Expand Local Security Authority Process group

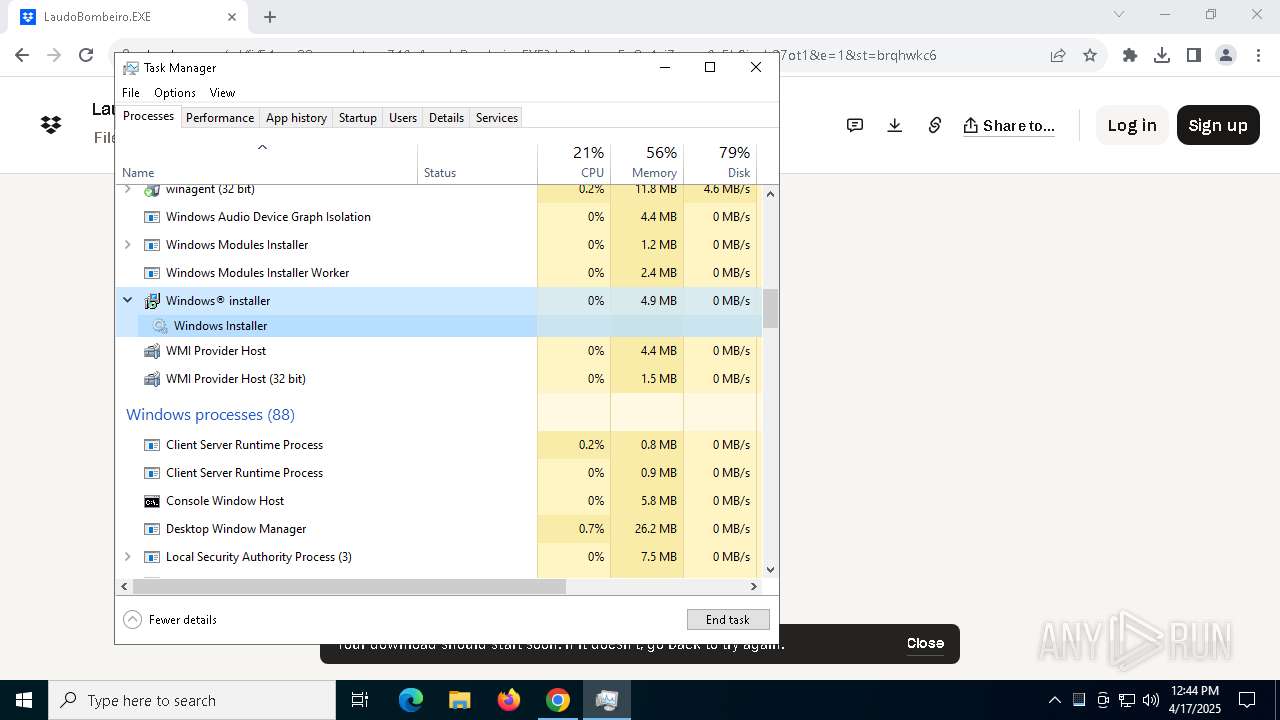(x=127, y=557)
